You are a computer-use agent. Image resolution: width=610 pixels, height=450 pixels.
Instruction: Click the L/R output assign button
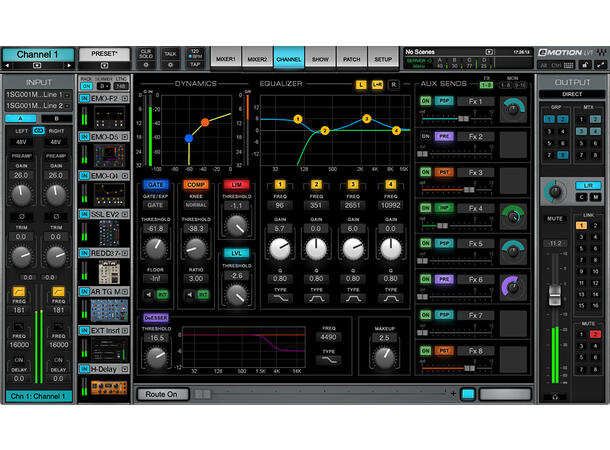[588, 186]
